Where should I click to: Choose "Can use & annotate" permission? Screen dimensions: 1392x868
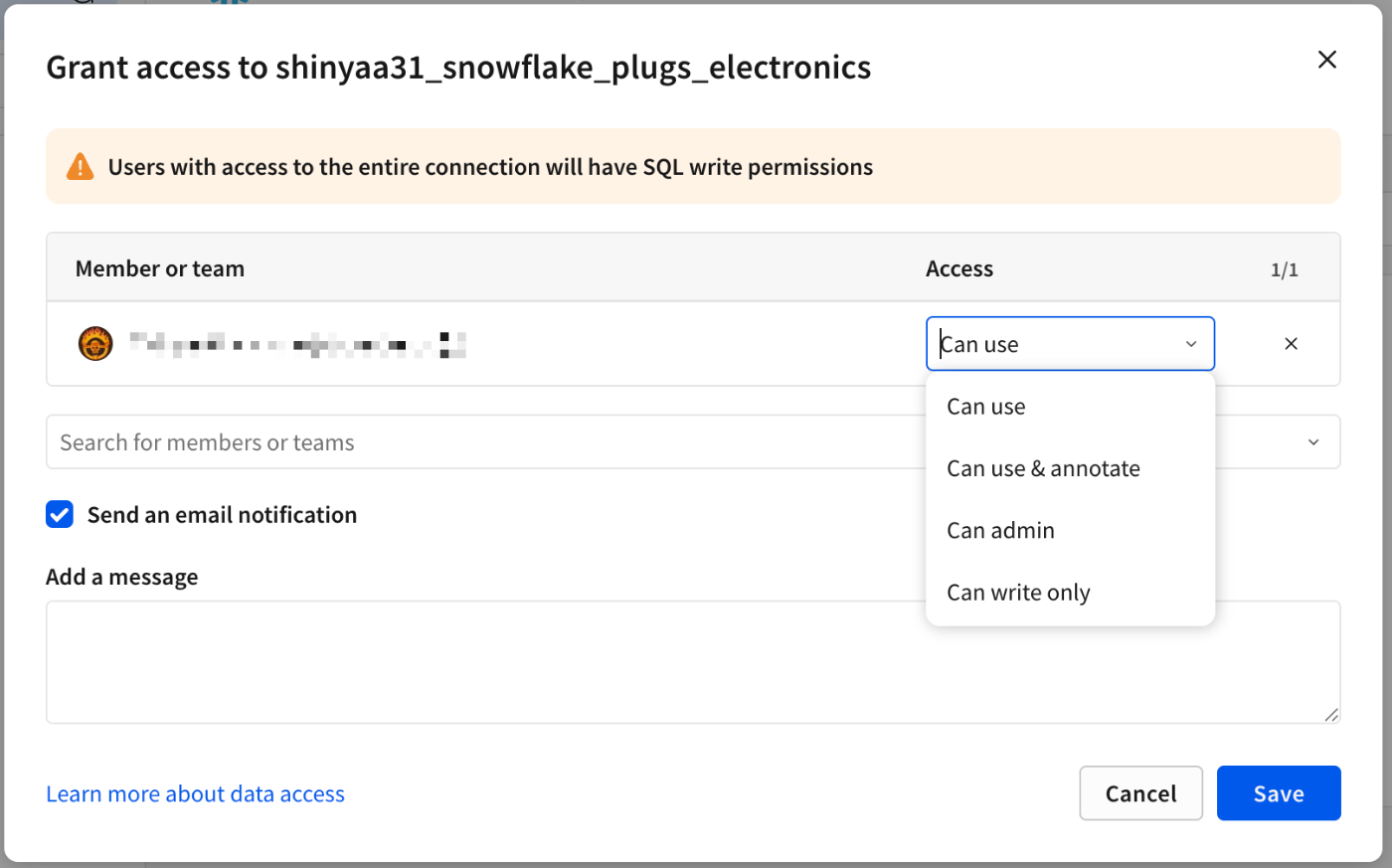pos(1043,468)
